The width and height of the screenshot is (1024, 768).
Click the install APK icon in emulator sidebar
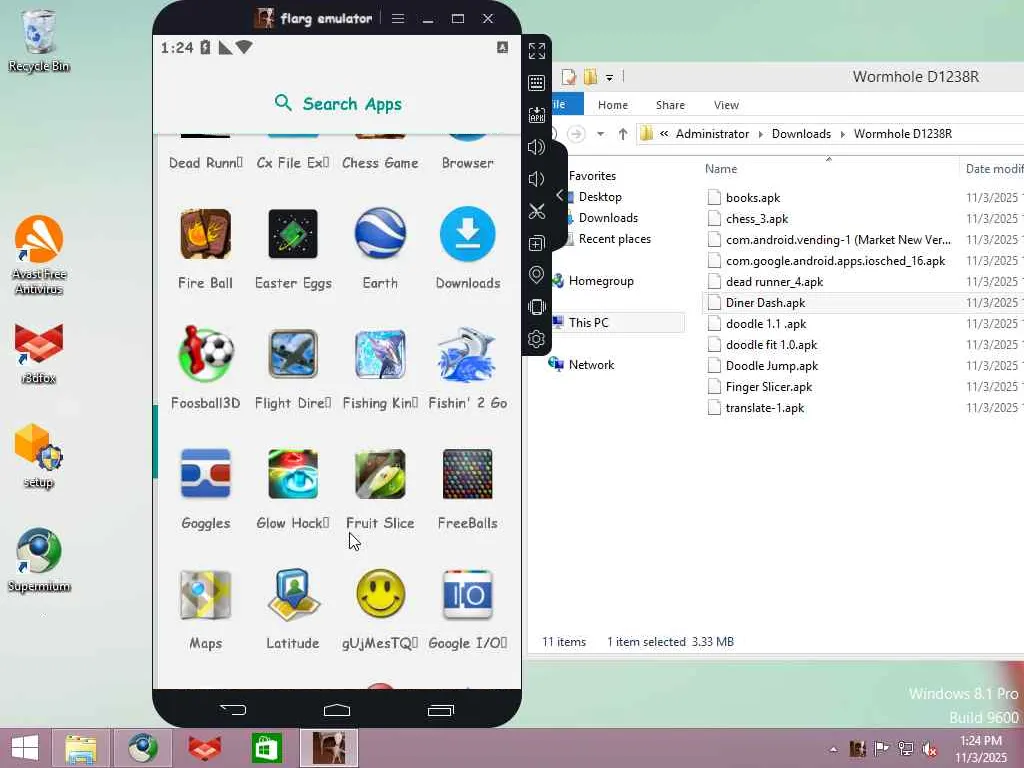tap(537, 115)
